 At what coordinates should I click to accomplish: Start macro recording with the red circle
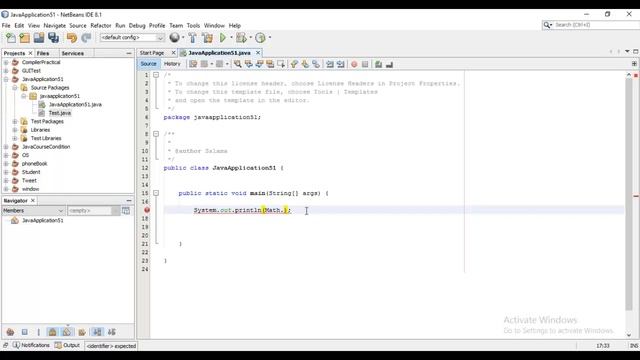tap(354, 64)
